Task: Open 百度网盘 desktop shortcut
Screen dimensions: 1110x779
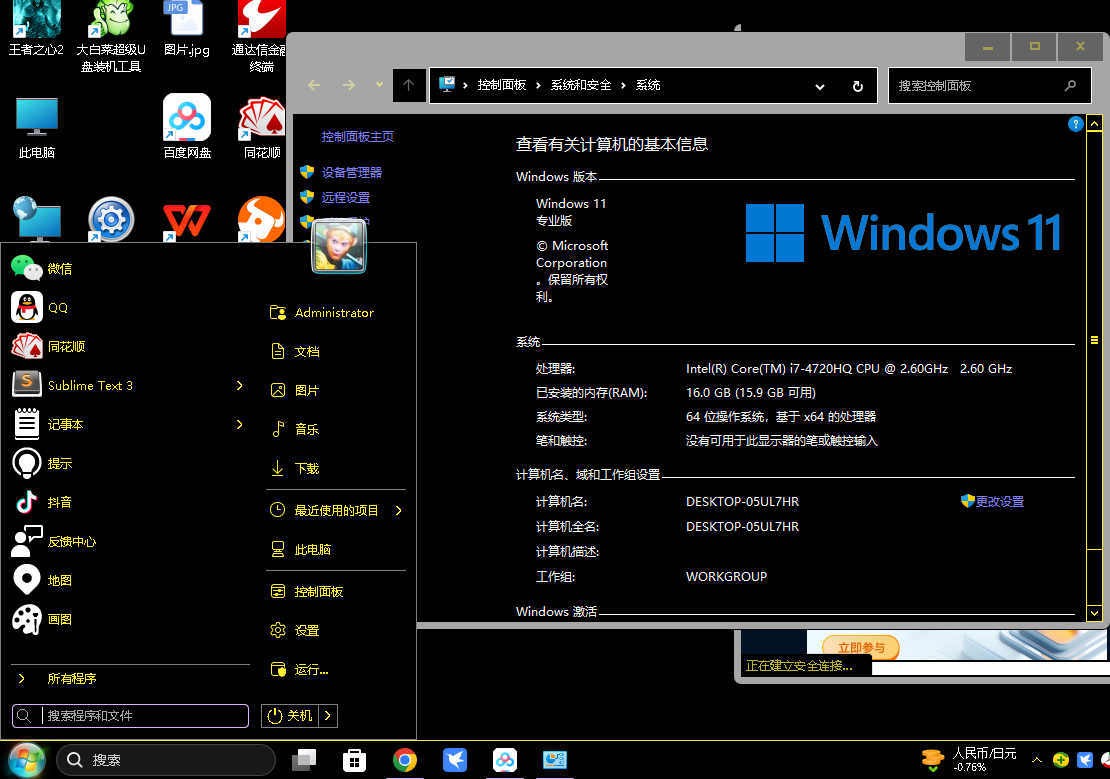Action: (x=187, y=127)
